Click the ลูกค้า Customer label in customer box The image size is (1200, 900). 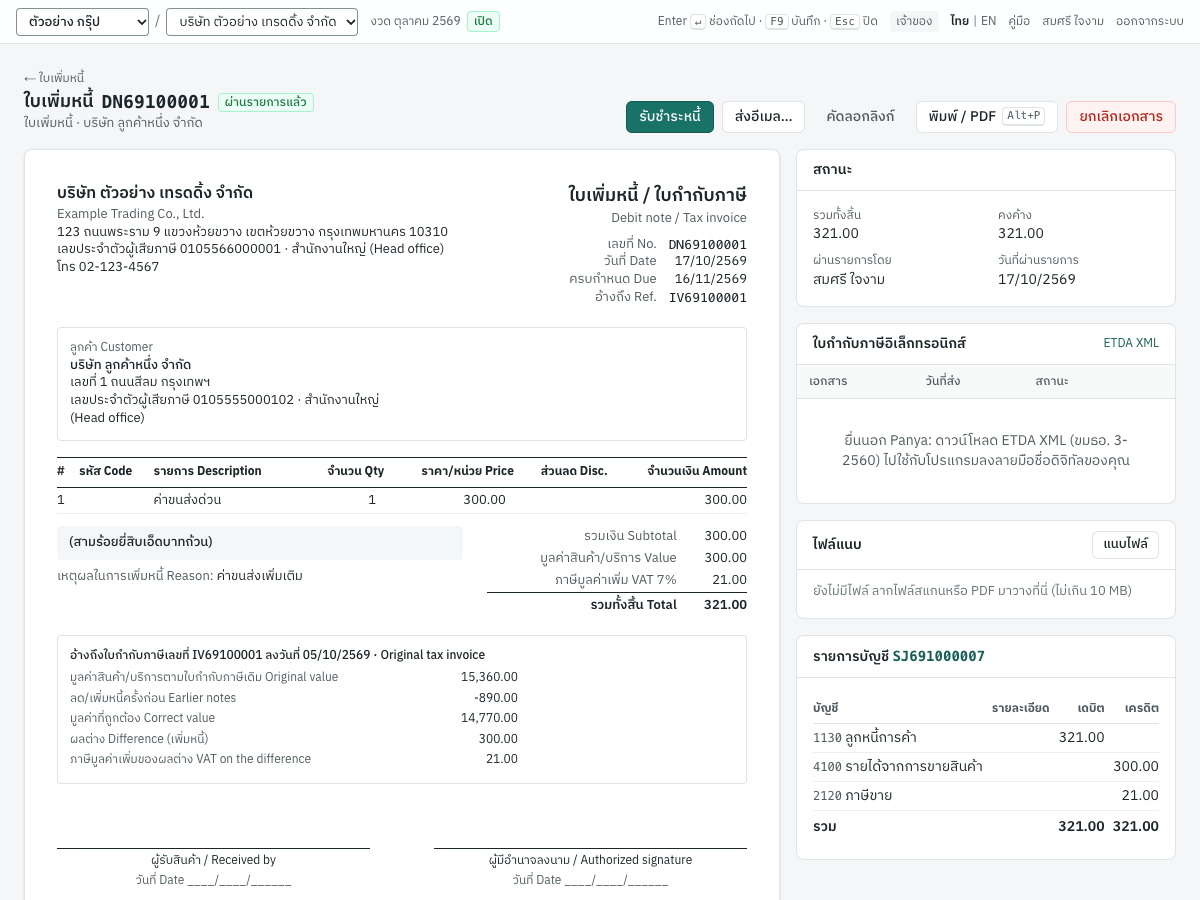111,347
